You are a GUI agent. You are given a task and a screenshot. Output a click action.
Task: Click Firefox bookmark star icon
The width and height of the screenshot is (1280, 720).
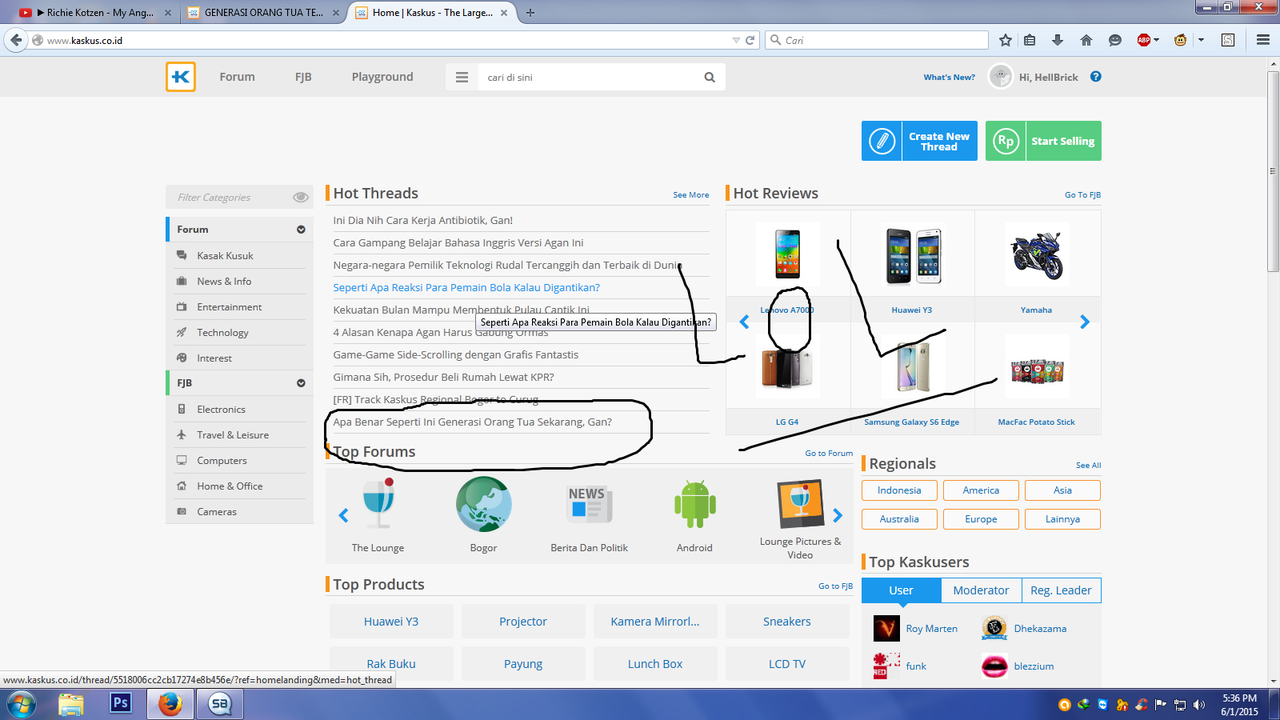(1006, 40)
